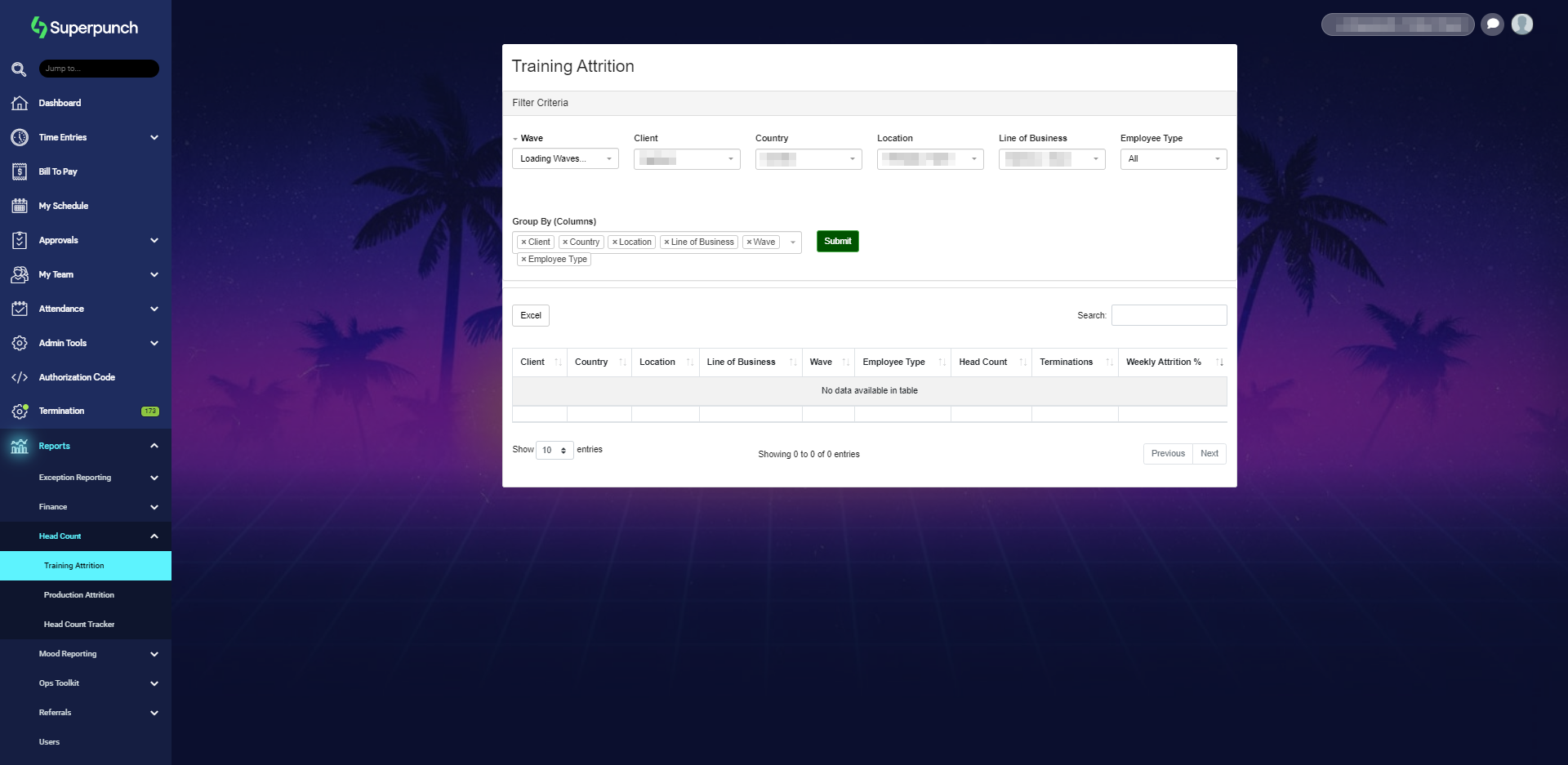The image size is (1568, 765).
Task: Remove the Client tag from Group By
Action: point(523,242)
